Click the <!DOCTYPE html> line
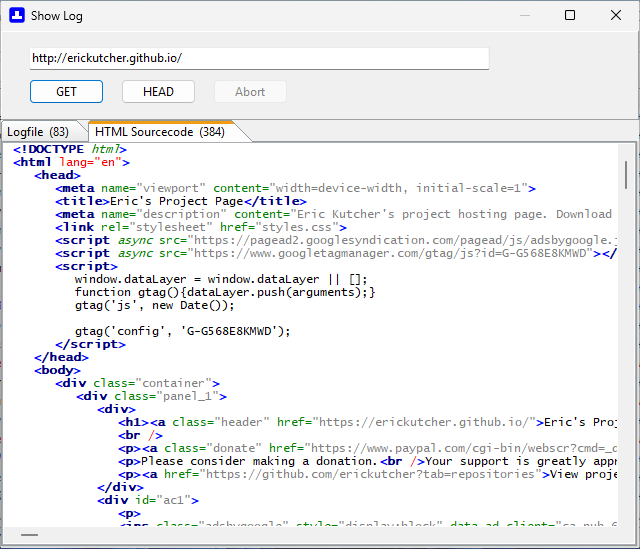This screenshot has width=640, height=549. pos(70,149)
